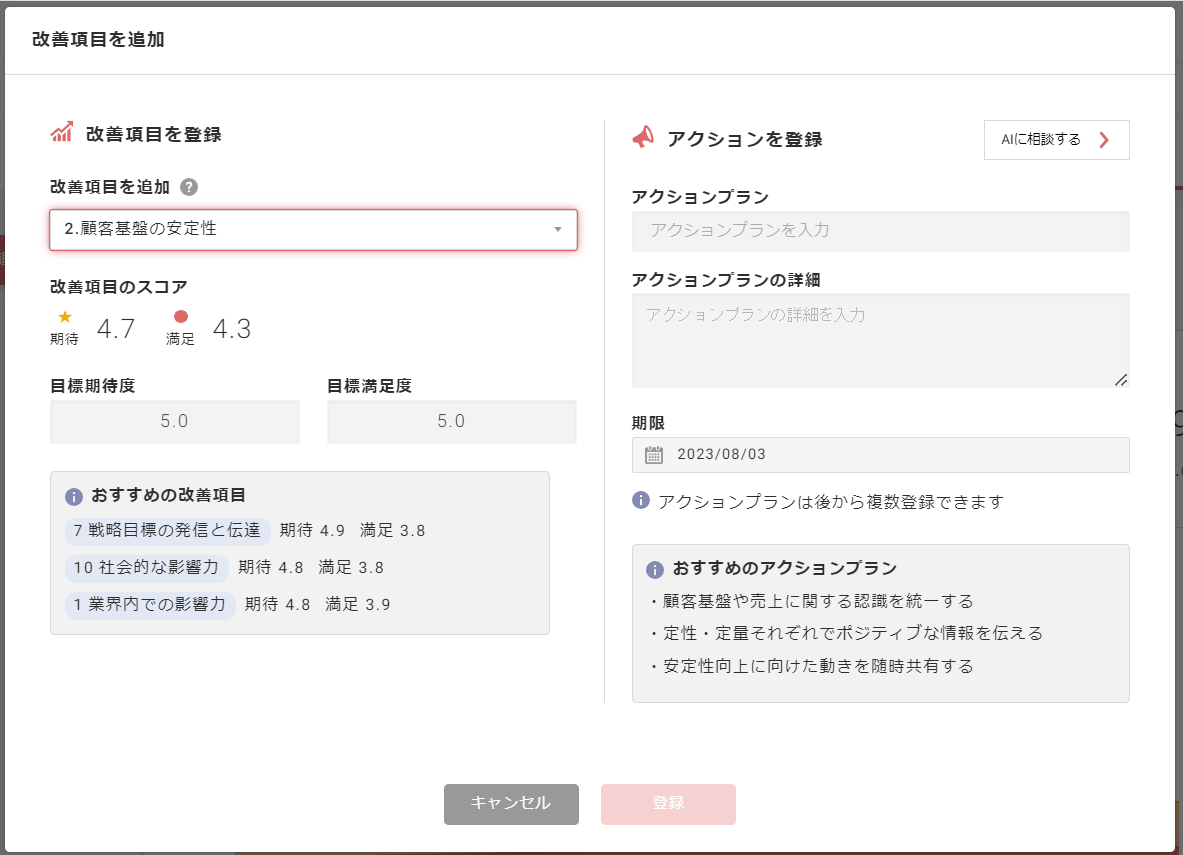Click the info icon beside アクションプランは後から複数登録できます

(x=641, y=500)
